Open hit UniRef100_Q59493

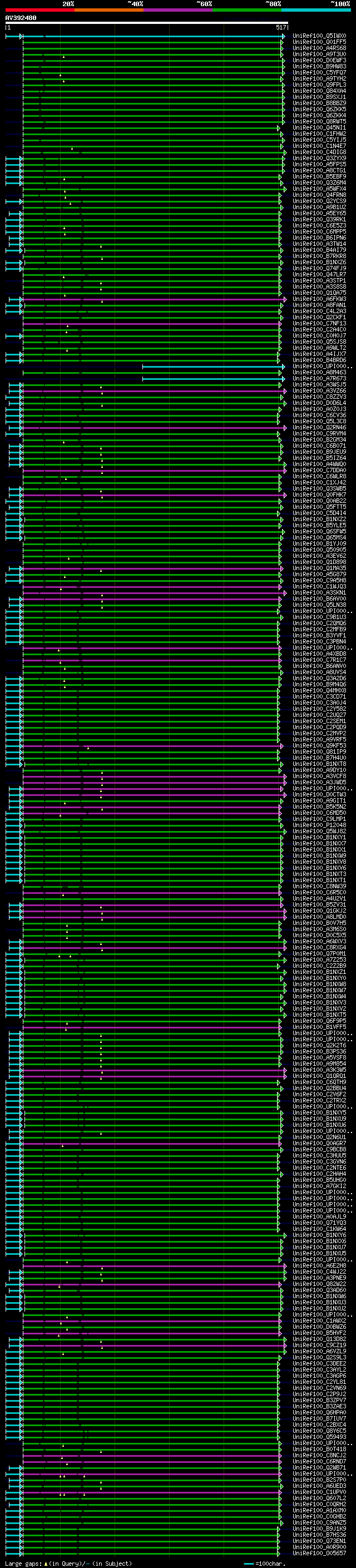(319, 1437)
